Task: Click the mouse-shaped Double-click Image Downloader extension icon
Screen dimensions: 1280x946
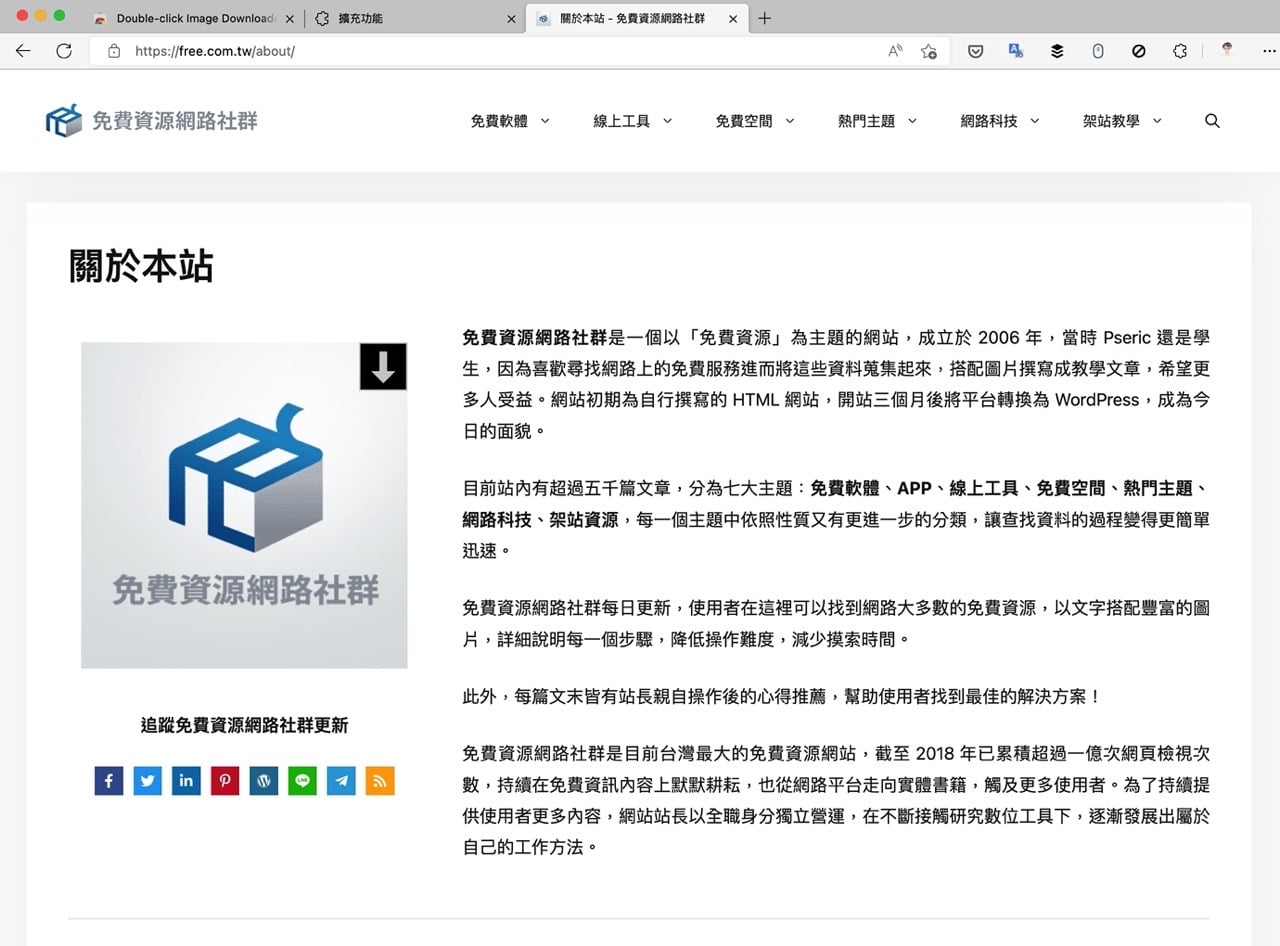Action: [x=1098, y=51]
